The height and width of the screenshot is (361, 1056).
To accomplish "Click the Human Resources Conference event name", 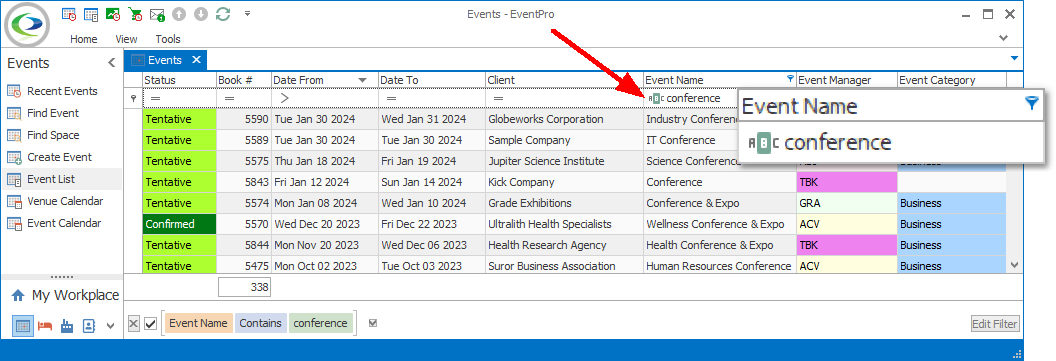I will pos(719,266).
